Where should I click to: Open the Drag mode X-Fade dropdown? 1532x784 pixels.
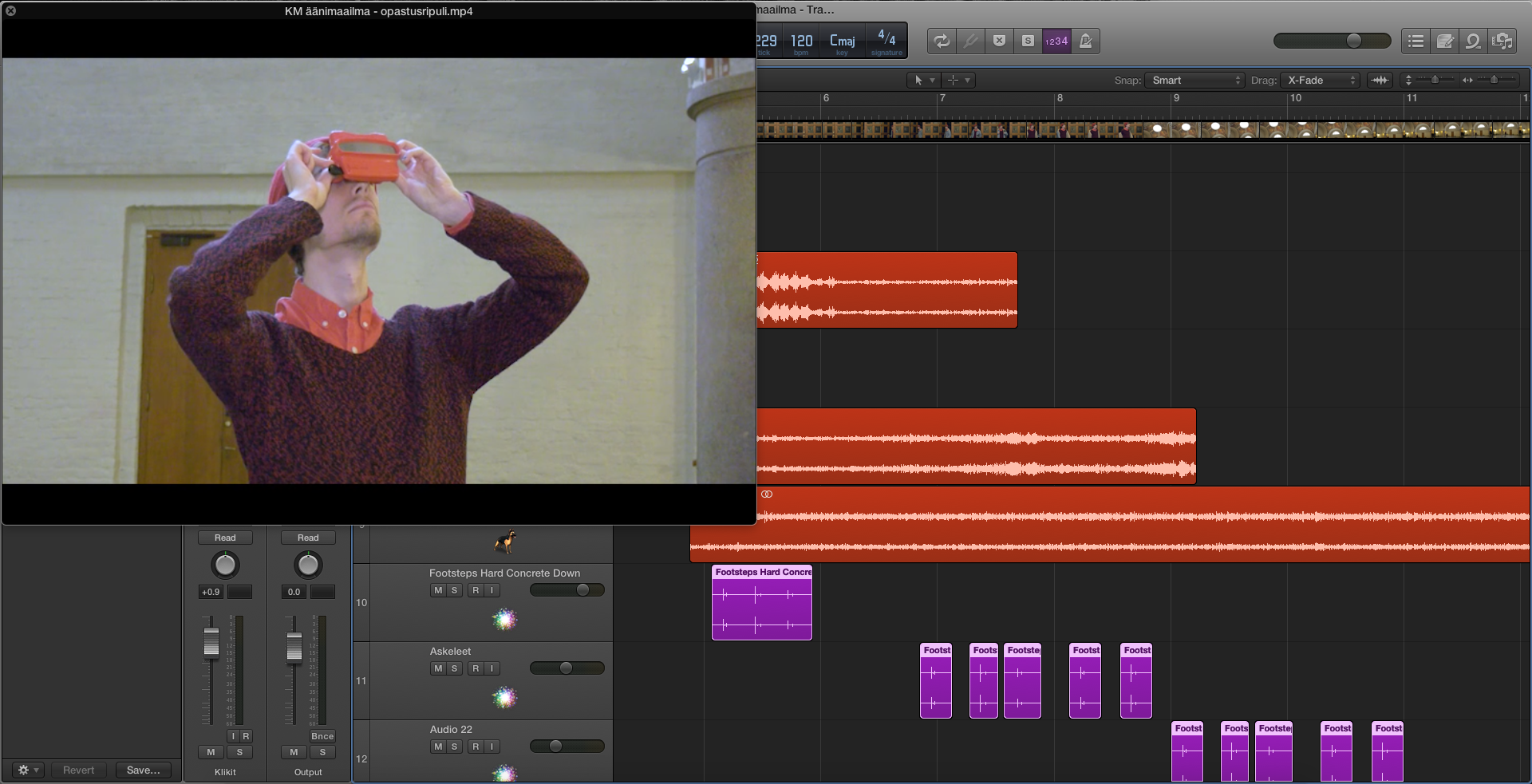tap(1320, 80)
